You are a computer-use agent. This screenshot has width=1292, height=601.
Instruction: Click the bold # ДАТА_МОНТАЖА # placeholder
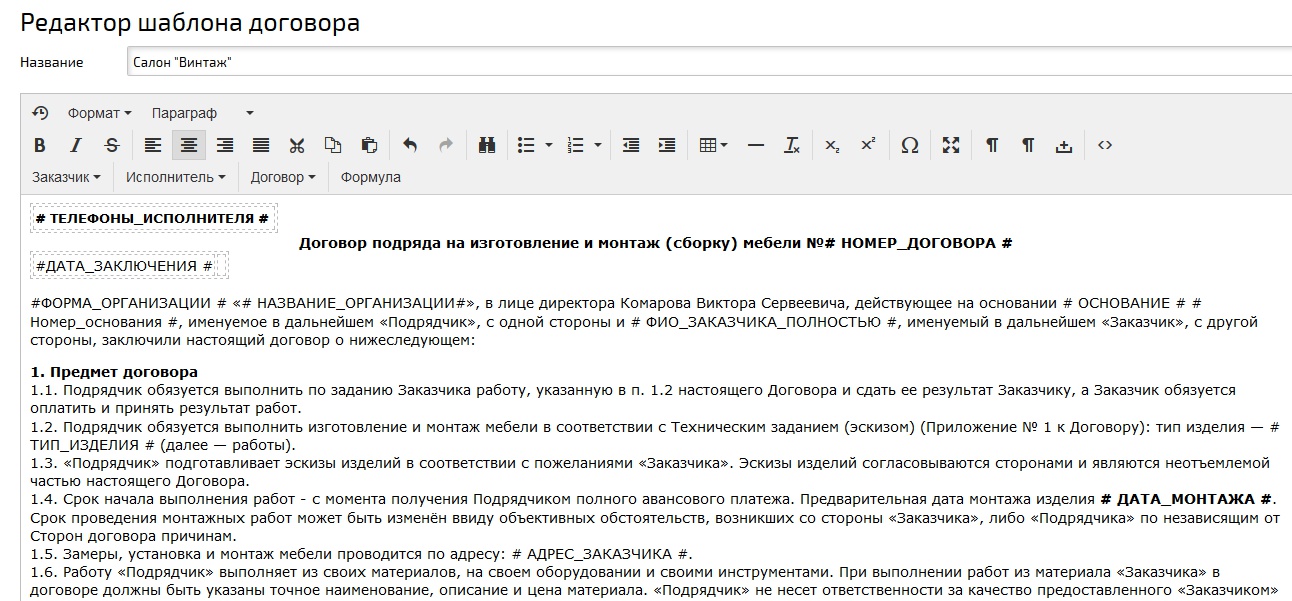pyautogui.click(x=1187, y=498)
